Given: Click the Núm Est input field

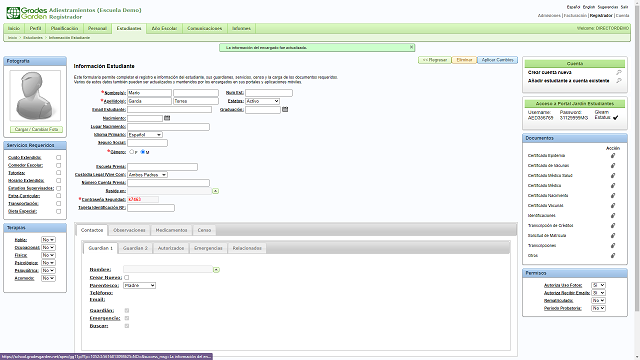Looking at the screenshot, I should click(269, 93).
